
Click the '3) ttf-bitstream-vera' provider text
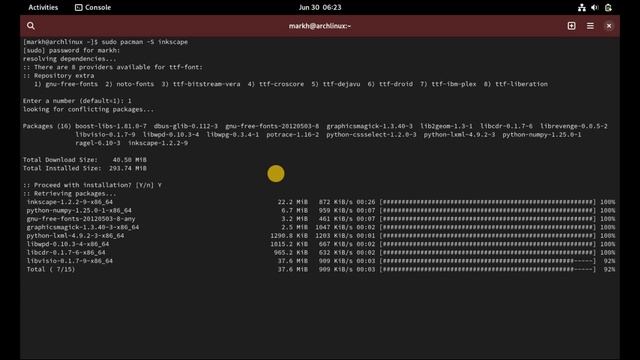tap(201, 84)
